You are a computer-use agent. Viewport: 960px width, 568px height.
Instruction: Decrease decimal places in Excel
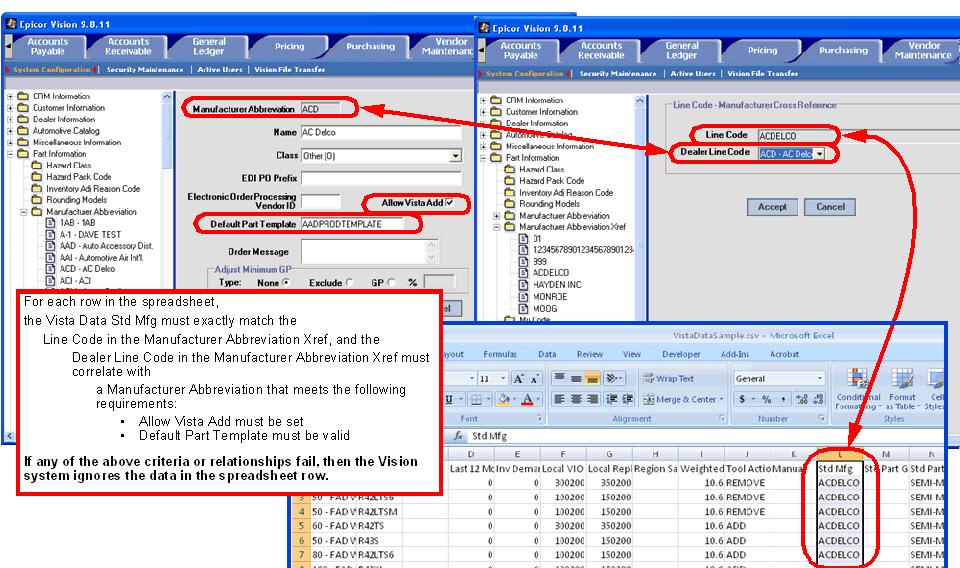point(818,399)
